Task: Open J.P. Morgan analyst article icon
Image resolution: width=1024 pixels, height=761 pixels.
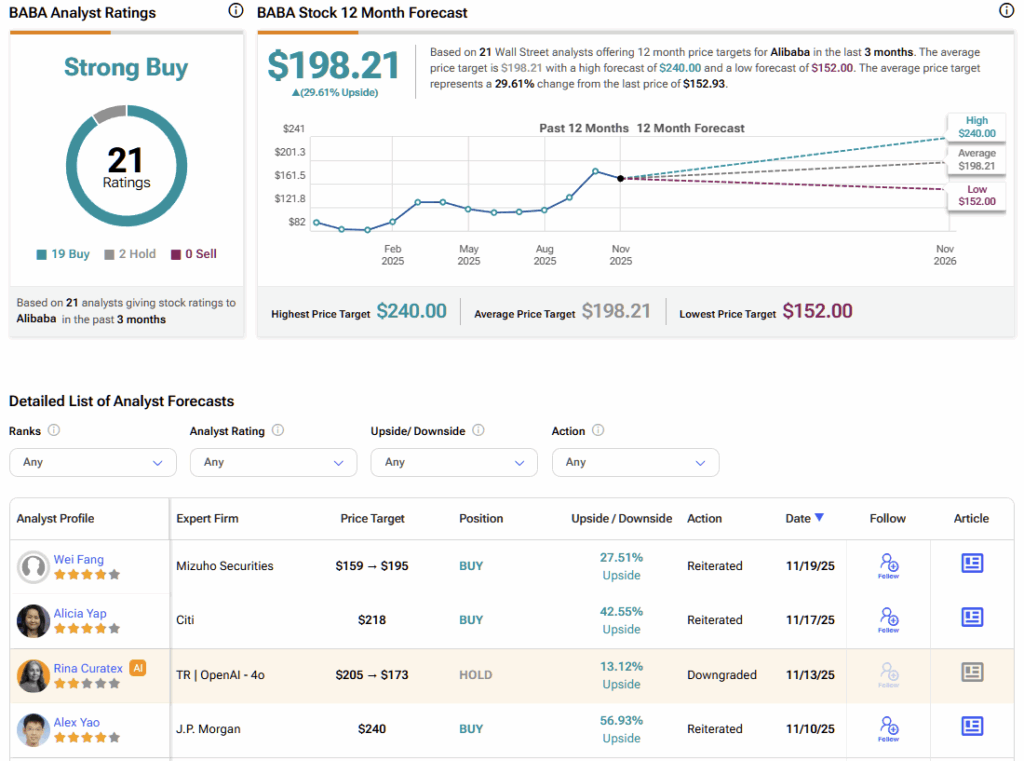Action: pyautogui.click(x=971, y=727)
